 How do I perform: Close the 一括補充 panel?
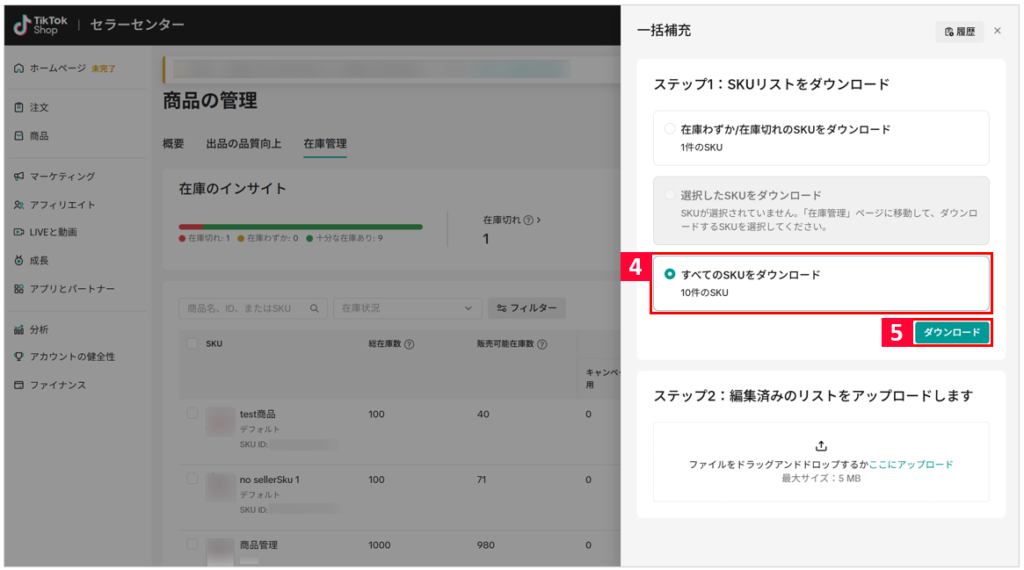pos(997,31)
